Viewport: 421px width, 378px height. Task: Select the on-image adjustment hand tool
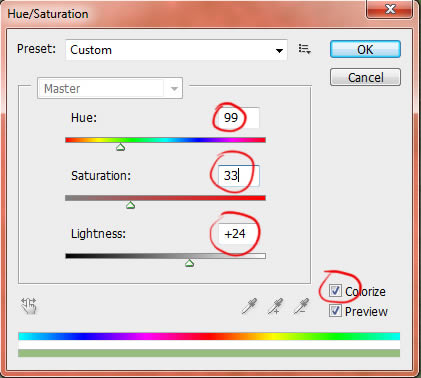(x=29, y=306)
